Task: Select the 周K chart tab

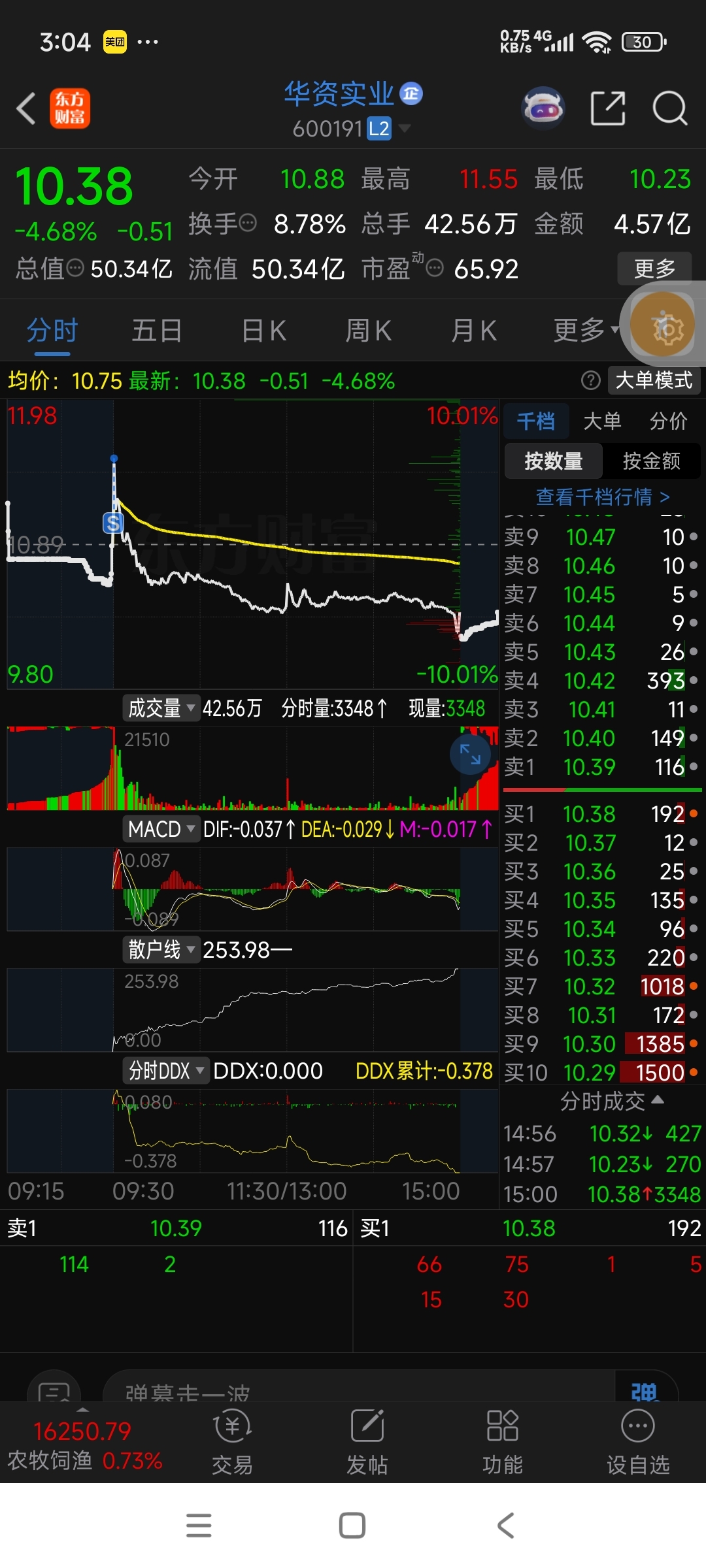Action: (368, 330)
